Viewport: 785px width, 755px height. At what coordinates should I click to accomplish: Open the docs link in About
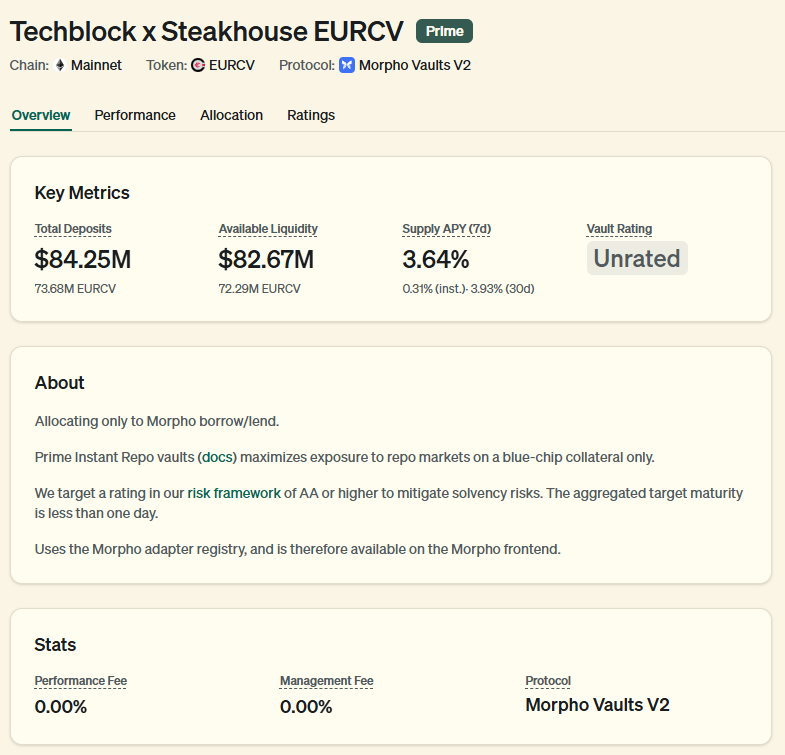tap(217, 458)
